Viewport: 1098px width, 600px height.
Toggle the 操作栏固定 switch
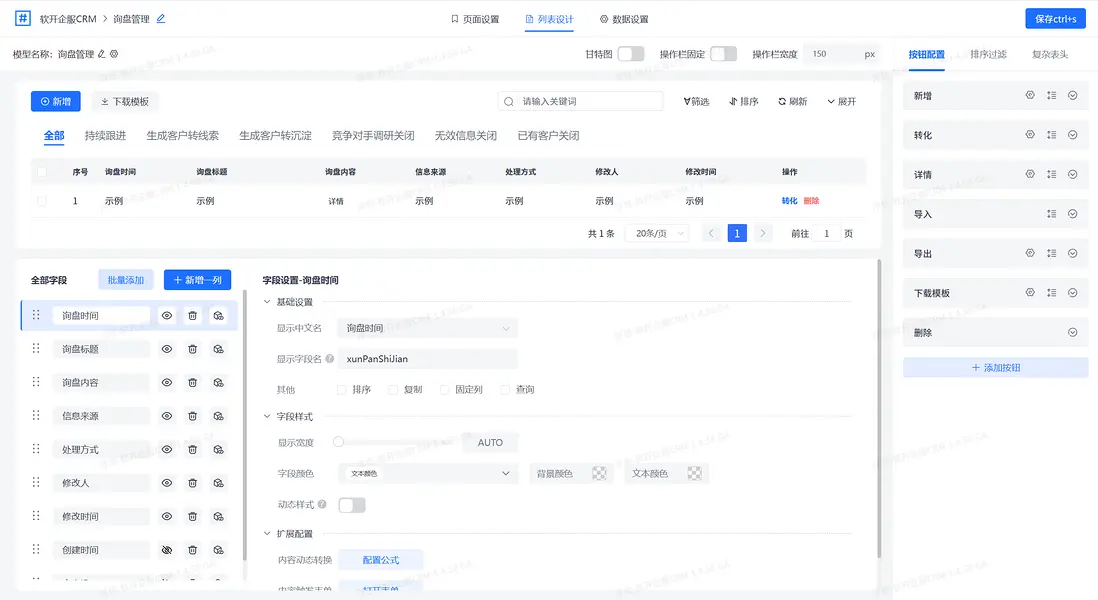click(x=723, y=54)
